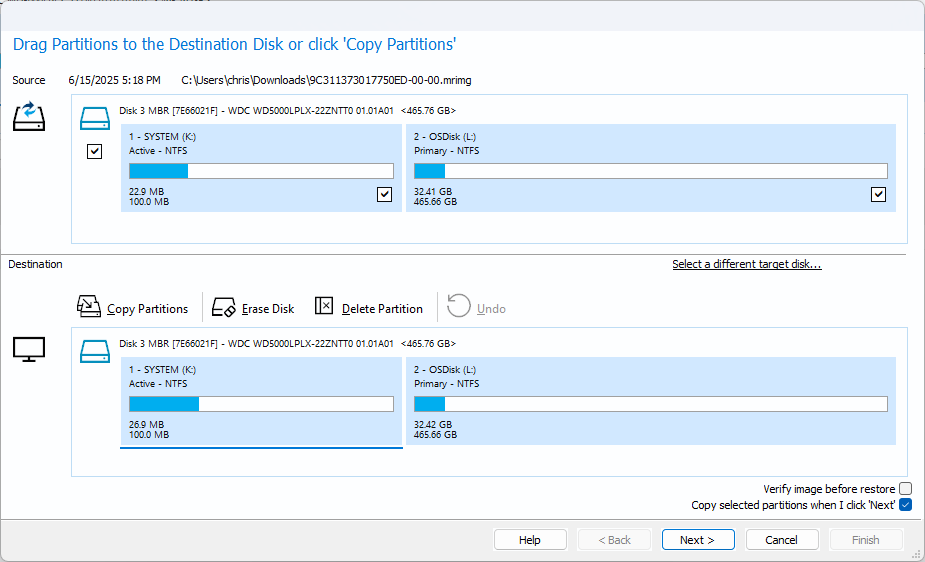Enable Verify image before restore
This screenshot has width=925, height=562.
point(905,489)
